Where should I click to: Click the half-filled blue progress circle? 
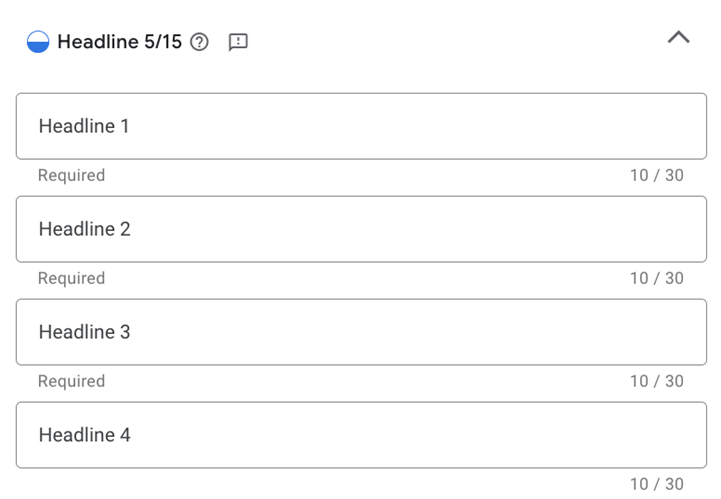(x=38, y=42)
